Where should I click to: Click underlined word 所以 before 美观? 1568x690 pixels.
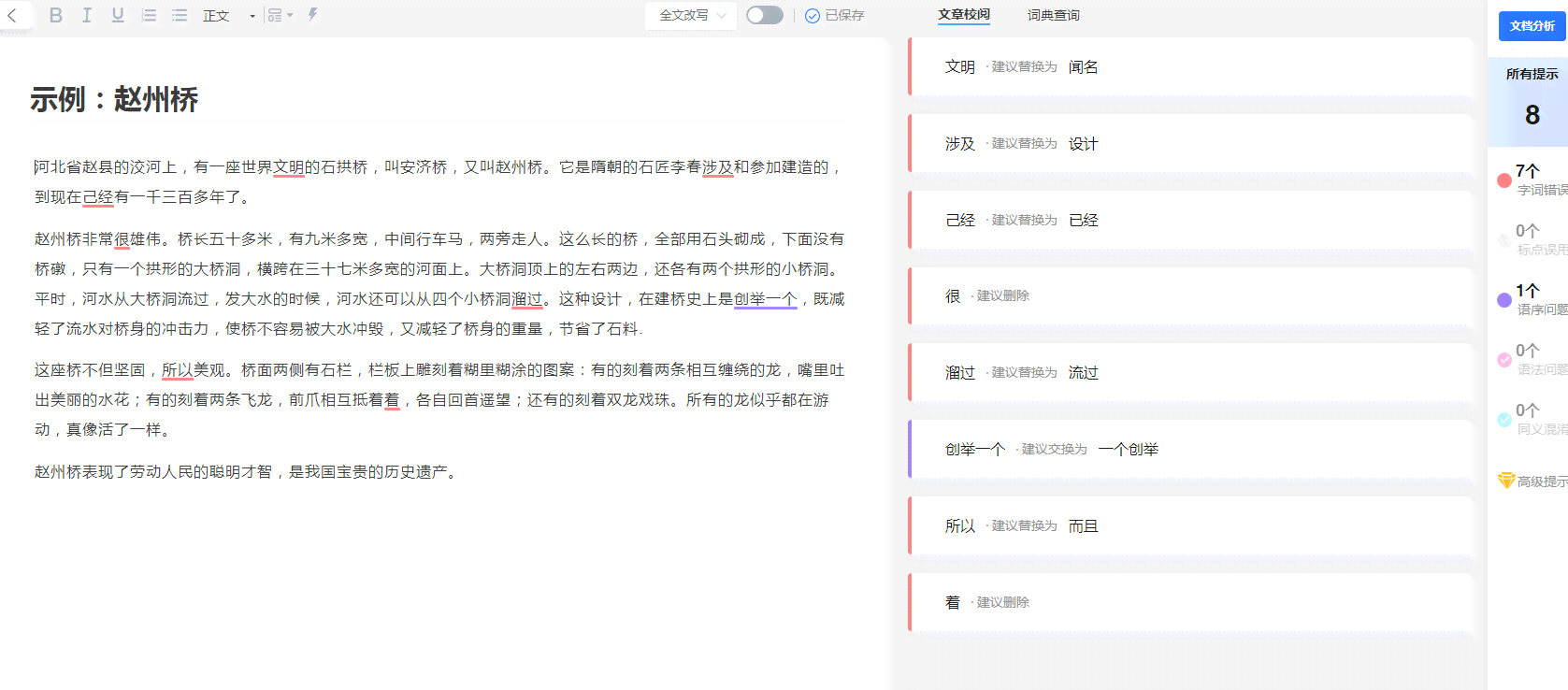click(x=177, y=370)
